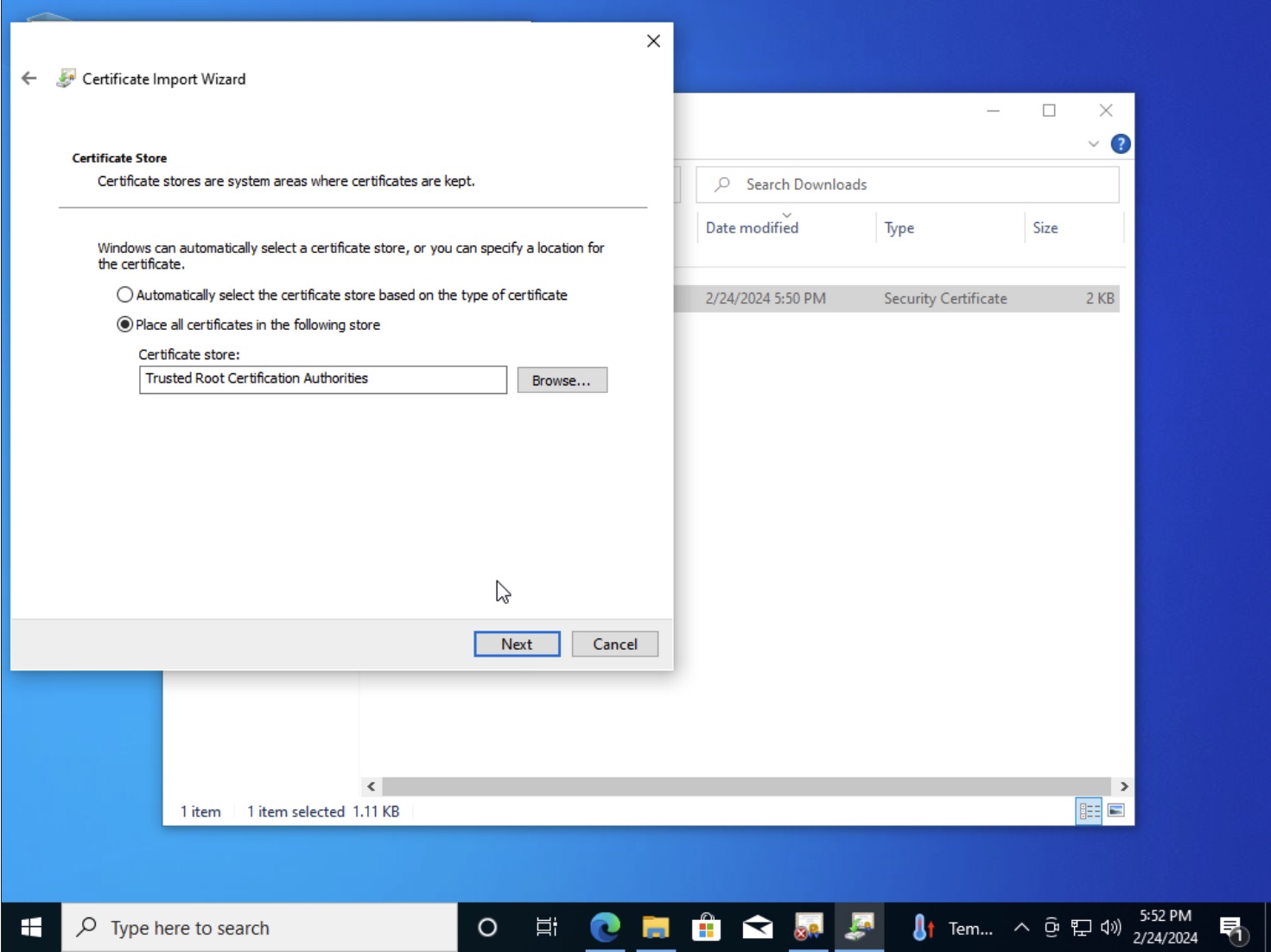Launch Microsoft Store from the taskbar
This screenshot has width=1271, height=952.
706,928
